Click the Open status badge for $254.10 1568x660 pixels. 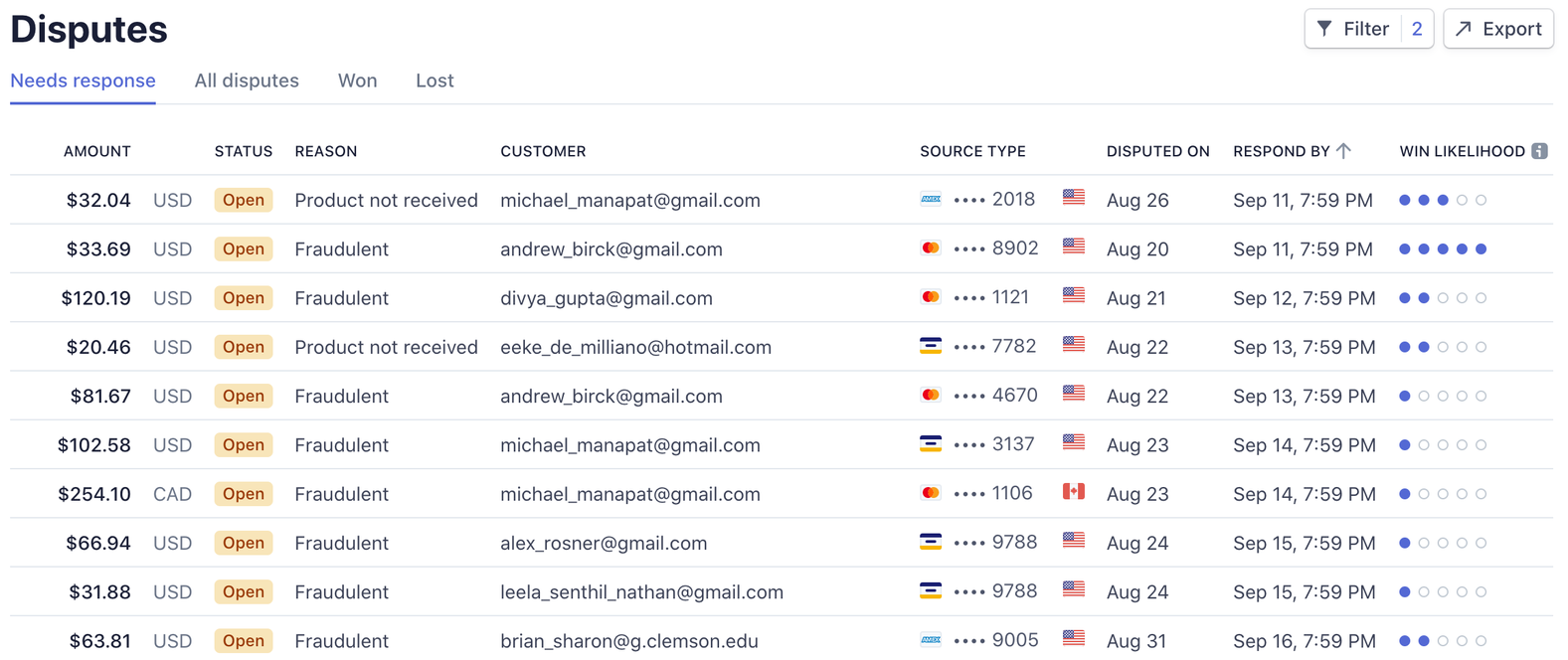pos(244,494)
